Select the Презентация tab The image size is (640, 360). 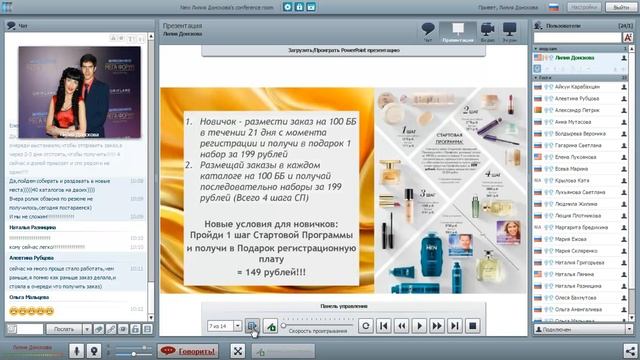click(x=458, y=32)
